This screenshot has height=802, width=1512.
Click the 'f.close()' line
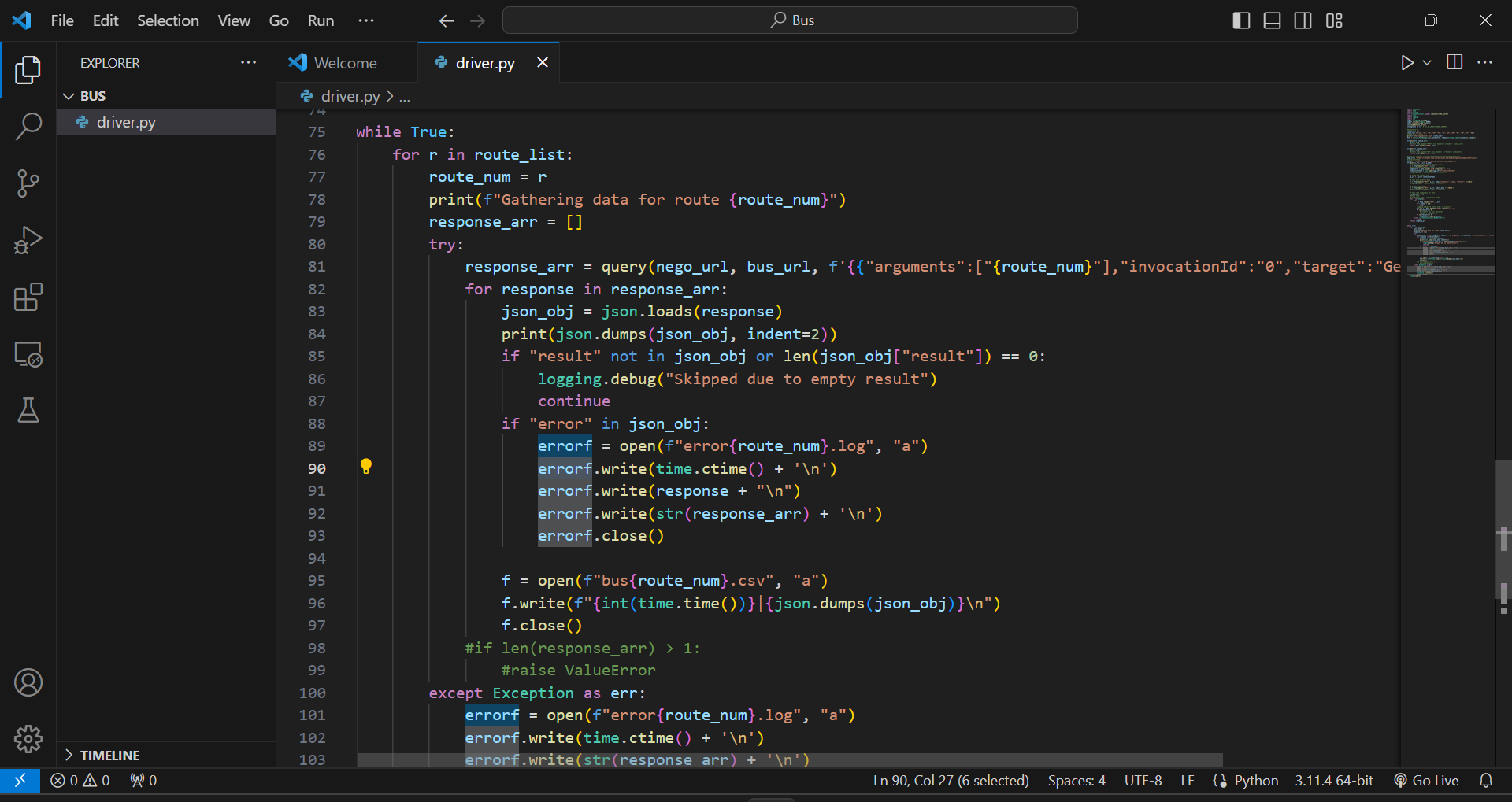[542, 626]
